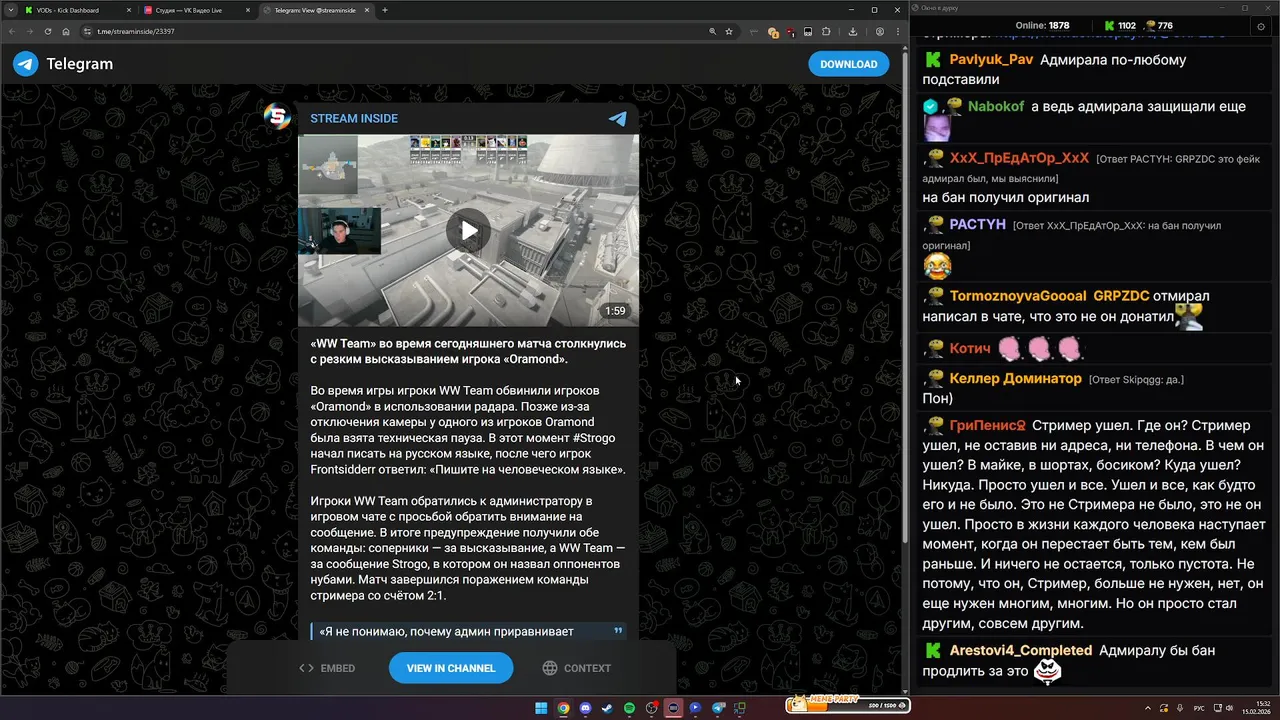
Task: Open the Chrome three-dot menu
Action: (897, 31)
